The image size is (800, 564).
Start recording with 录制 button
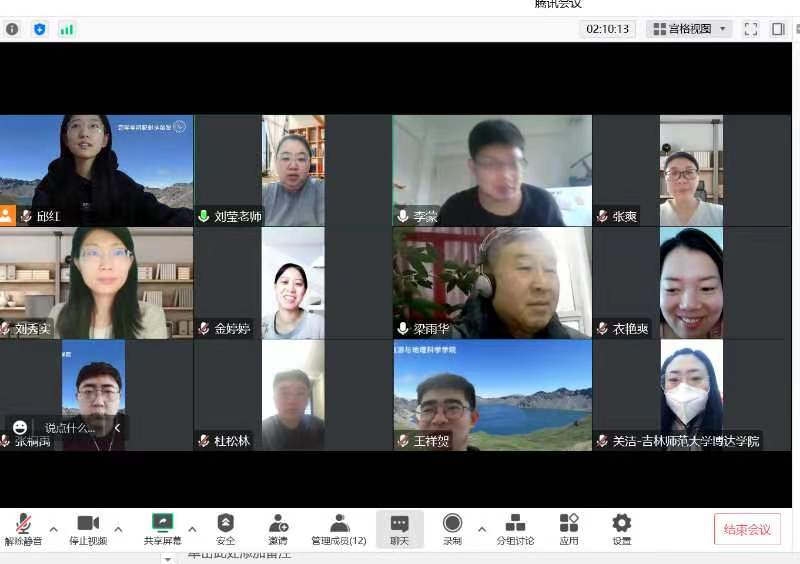tap(452, 529)
